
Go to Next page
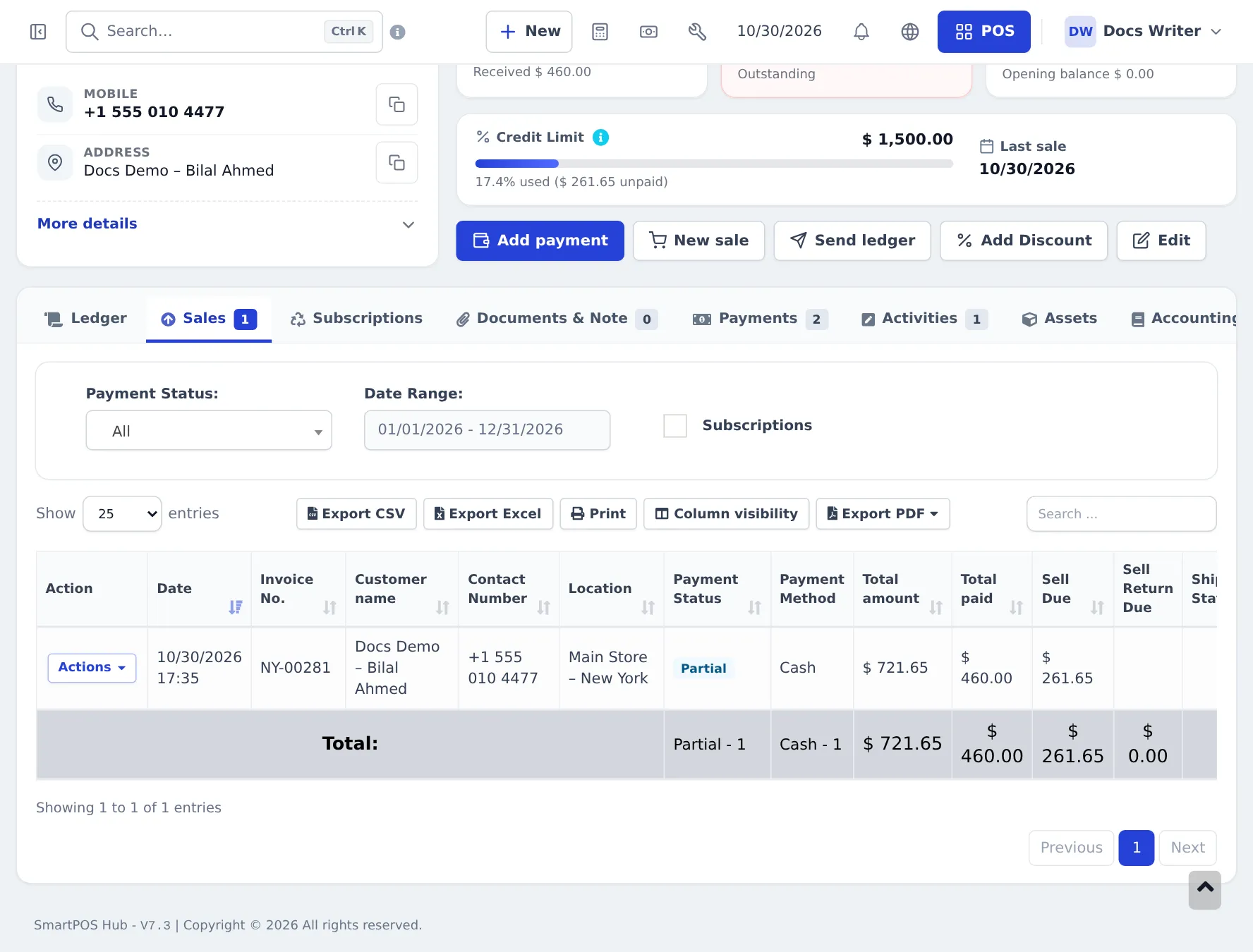(x=1187, y=848)
